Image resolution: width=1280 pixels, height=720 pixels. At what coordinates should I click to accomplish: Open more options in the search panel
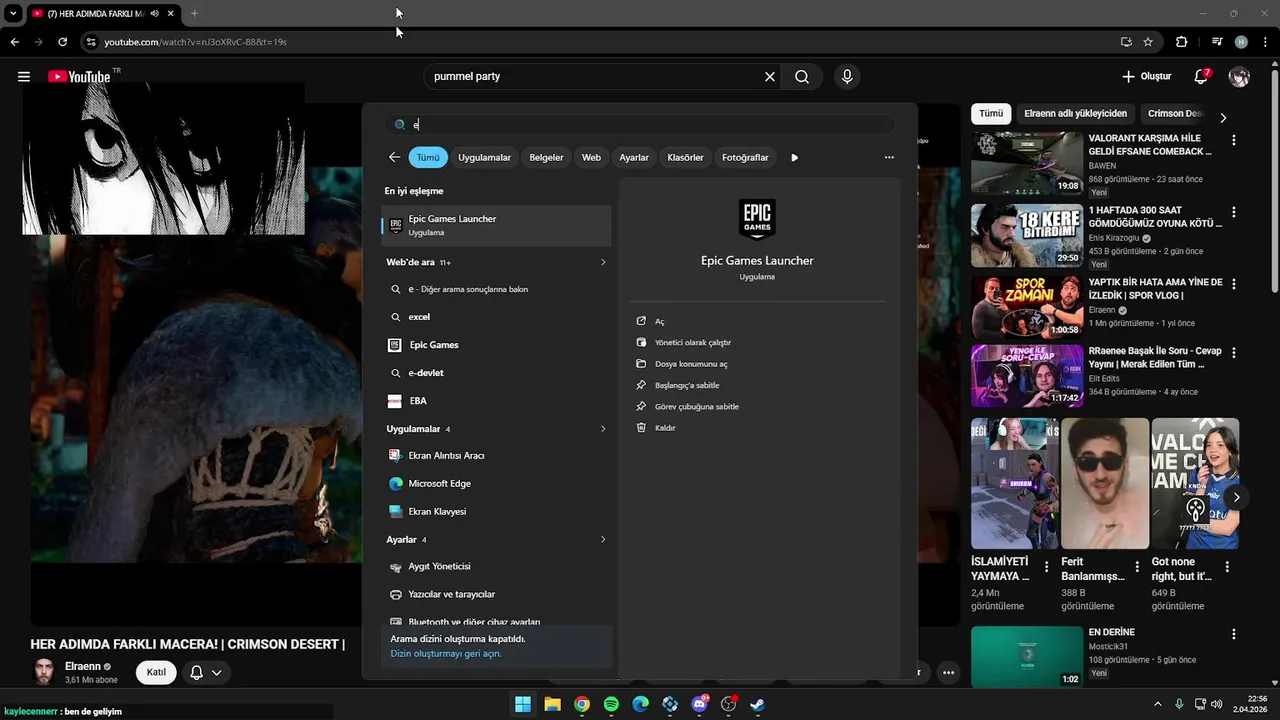click(889, 157)
